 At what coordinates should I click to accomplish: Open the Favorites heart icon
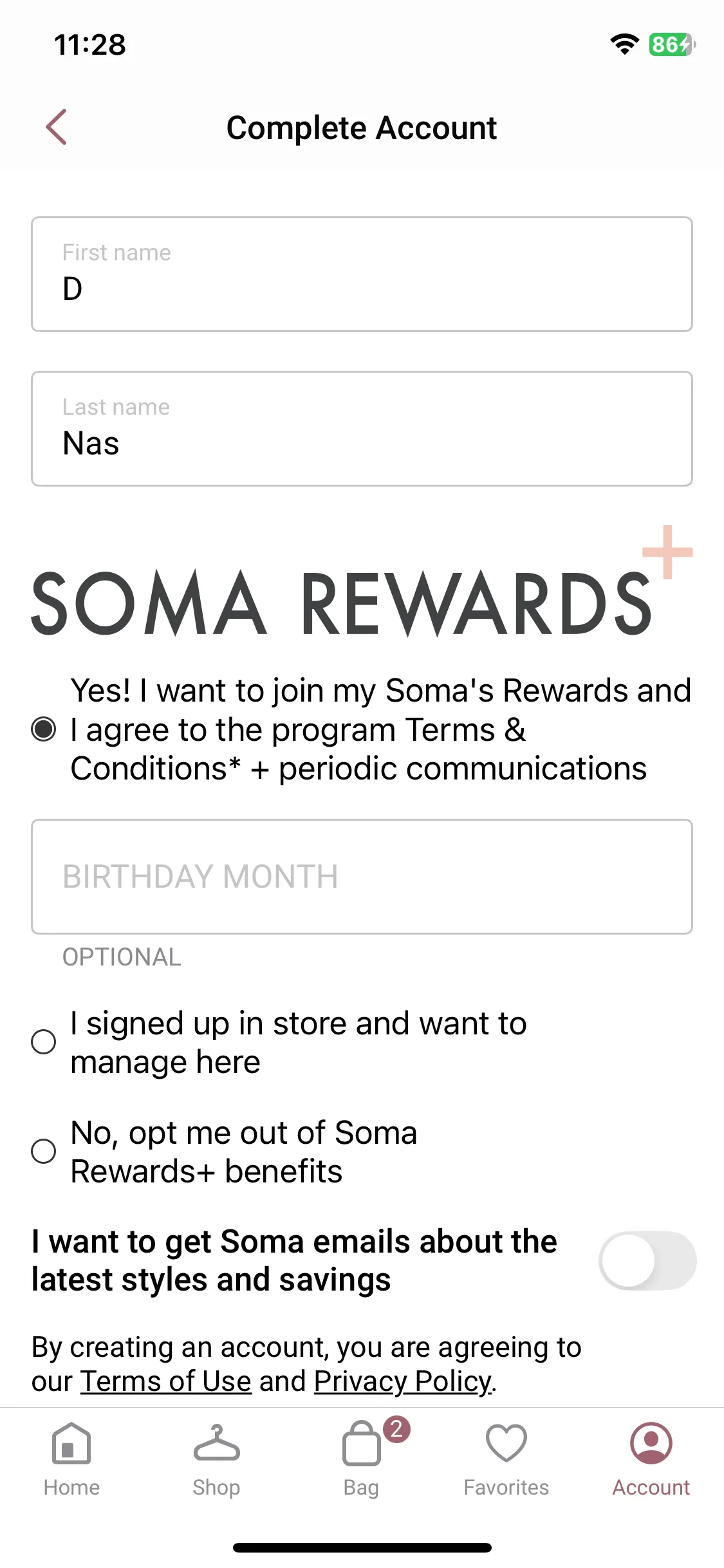coord(506,1443)
